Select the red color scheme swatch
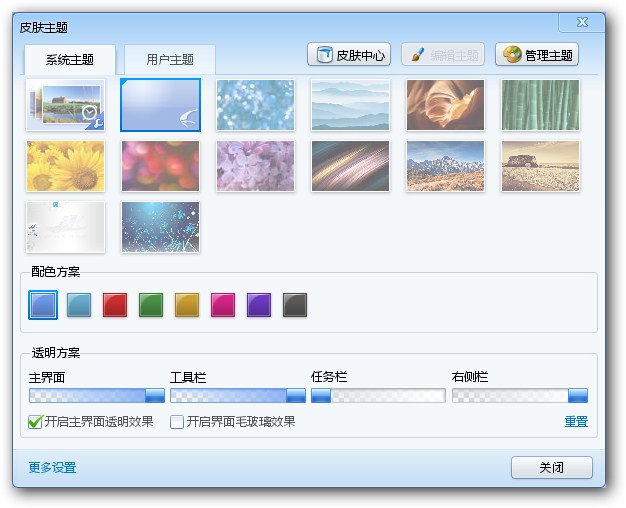Image resolution: width=626 pixels, height=508 pixels. click(x=115, y=305)
